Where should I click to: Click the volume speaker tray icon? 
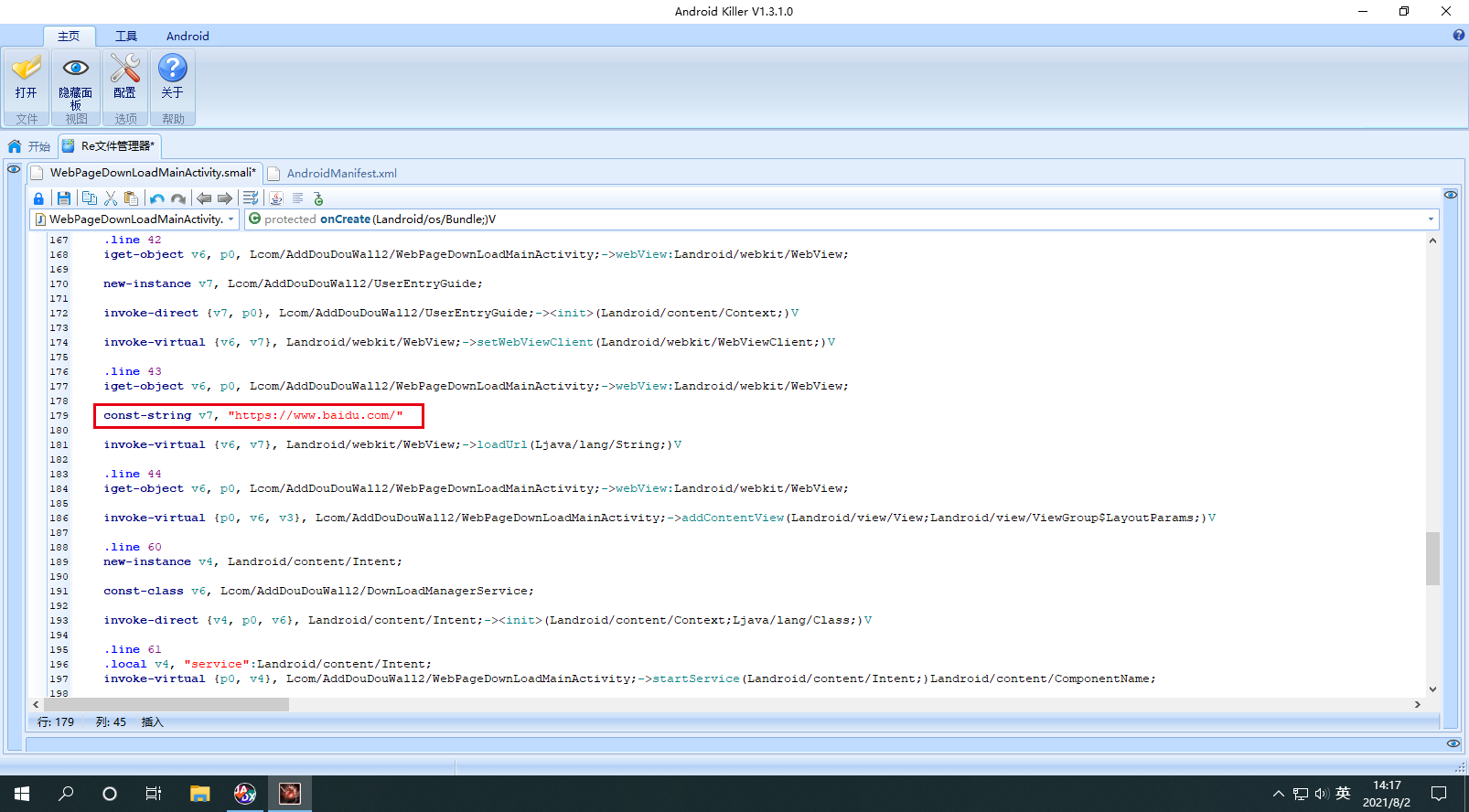coord(1322,794)
